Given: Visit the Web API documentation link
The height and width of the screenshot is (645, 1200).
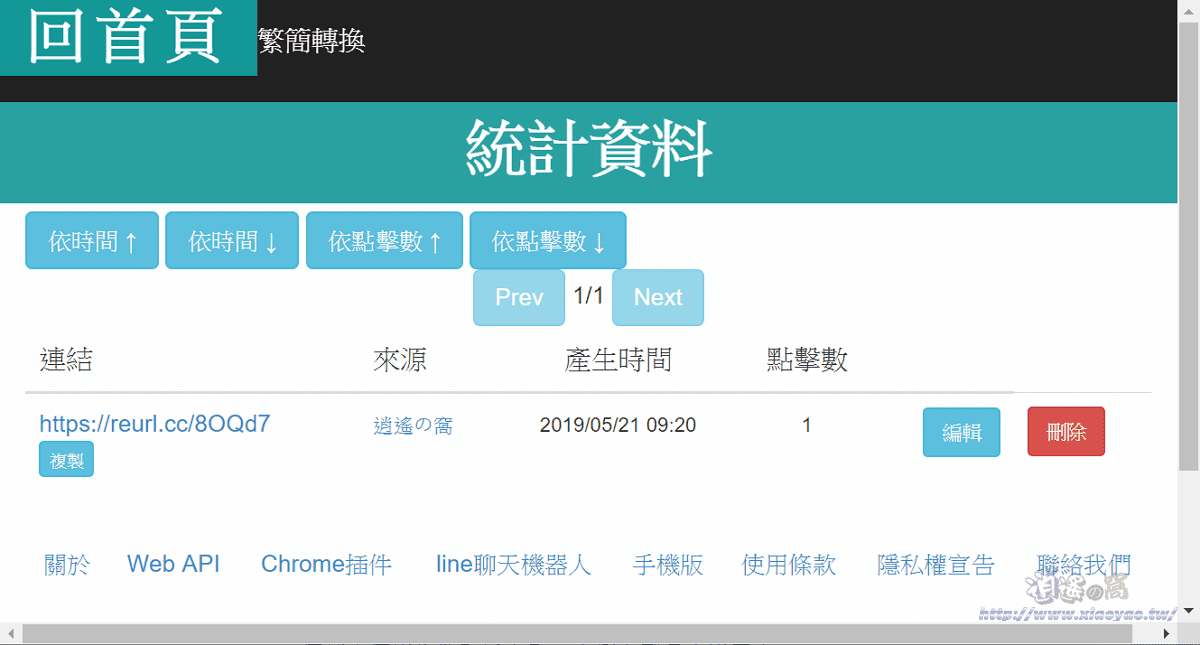Looking at the screenshot, I should [x=173, y=564].
